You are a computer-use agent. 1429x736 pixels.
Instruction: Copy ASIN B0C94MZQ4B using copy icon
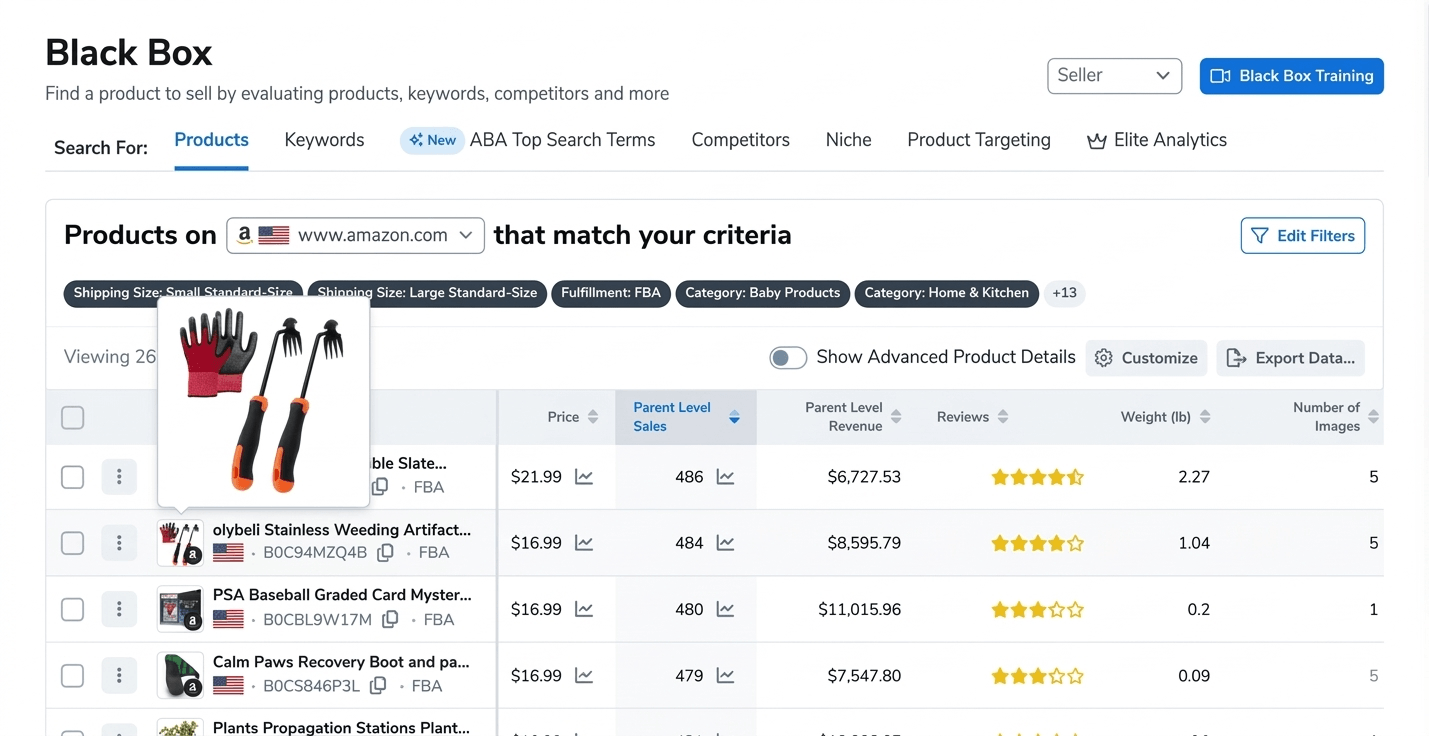click(385, 553)
